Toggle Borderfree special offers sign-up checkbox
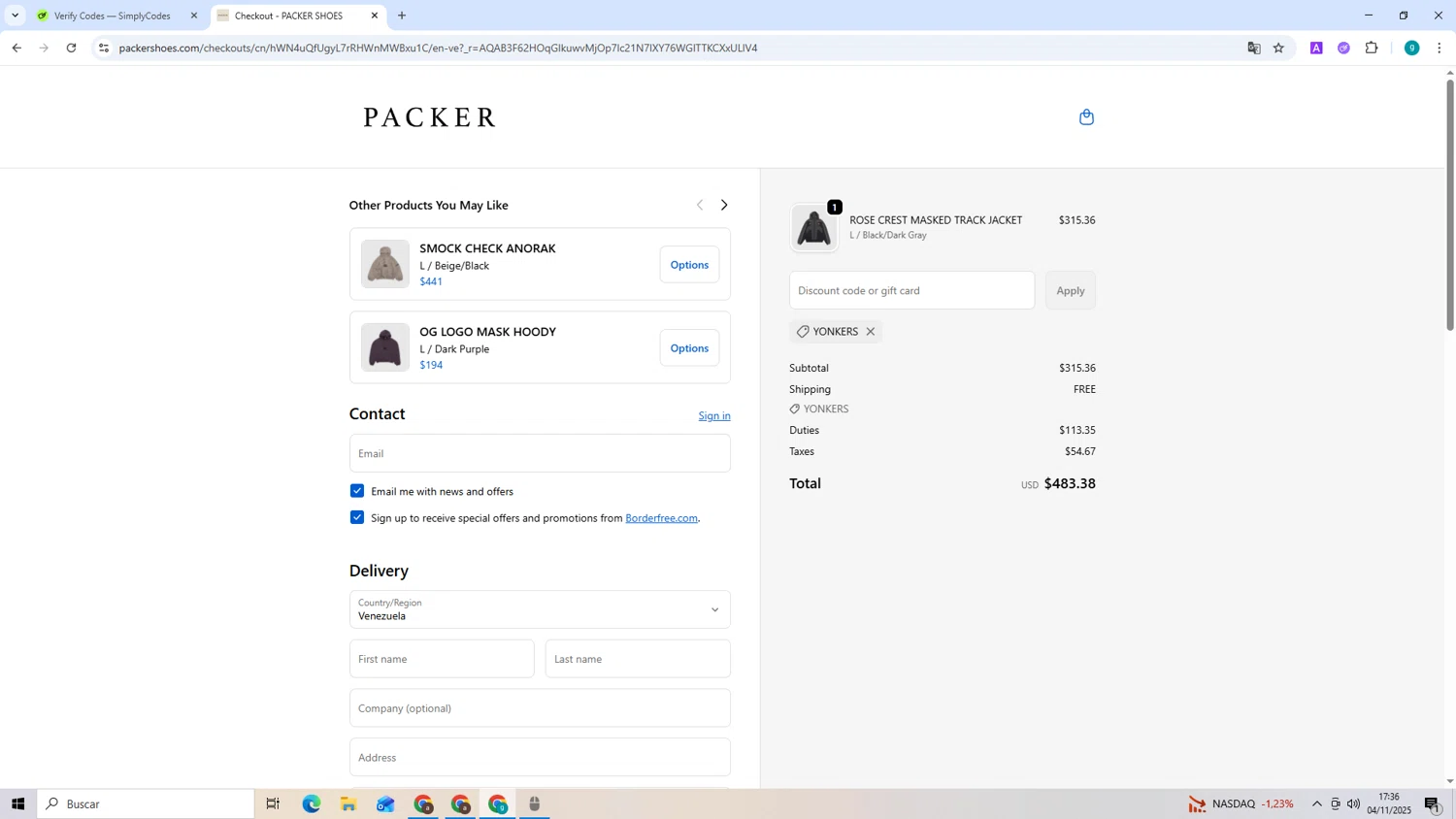The image size is (1456, 819). 357,517
